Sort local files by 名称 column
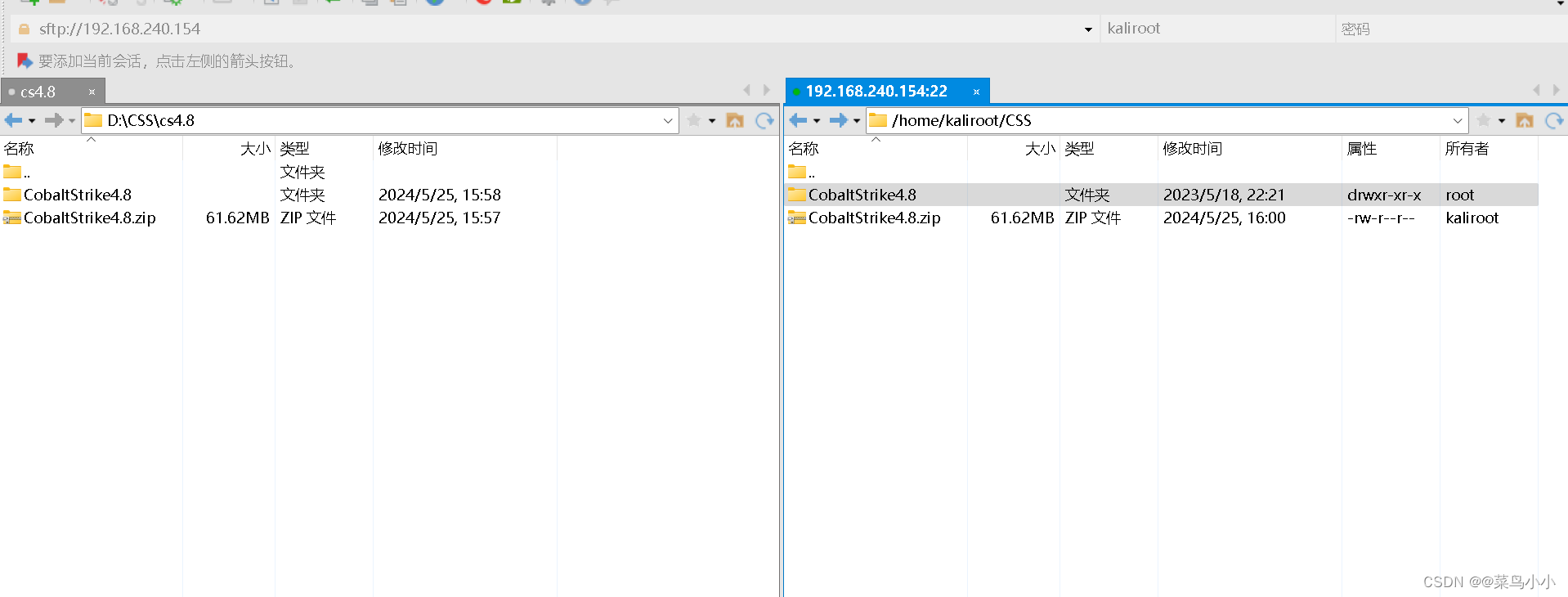The width and height of the screenshot is (1568, 597). [91, 149]
